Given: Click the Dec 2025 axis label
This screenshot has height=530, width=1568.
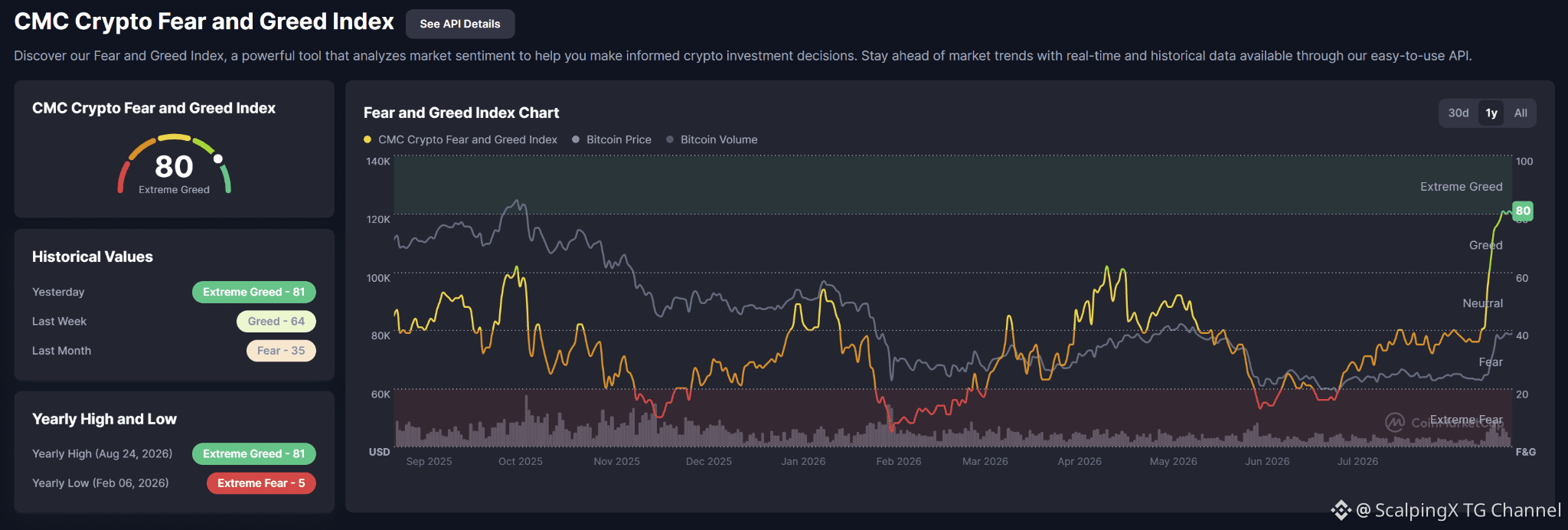Looking at the screenshot, I should tap(709, 461).
